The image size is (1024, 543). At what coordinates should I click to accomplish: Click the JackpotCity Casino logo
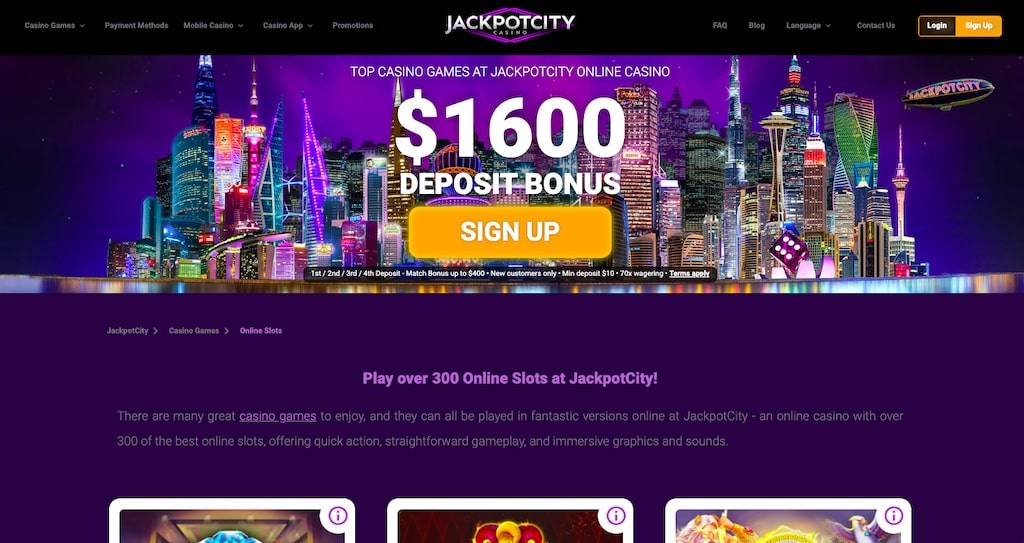coord(510,25)
